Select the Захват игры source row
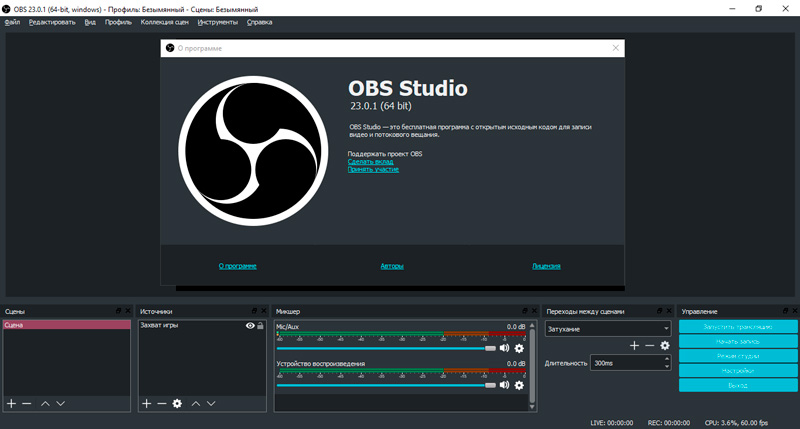The image size is (800, 429). (x=202, y=325)
